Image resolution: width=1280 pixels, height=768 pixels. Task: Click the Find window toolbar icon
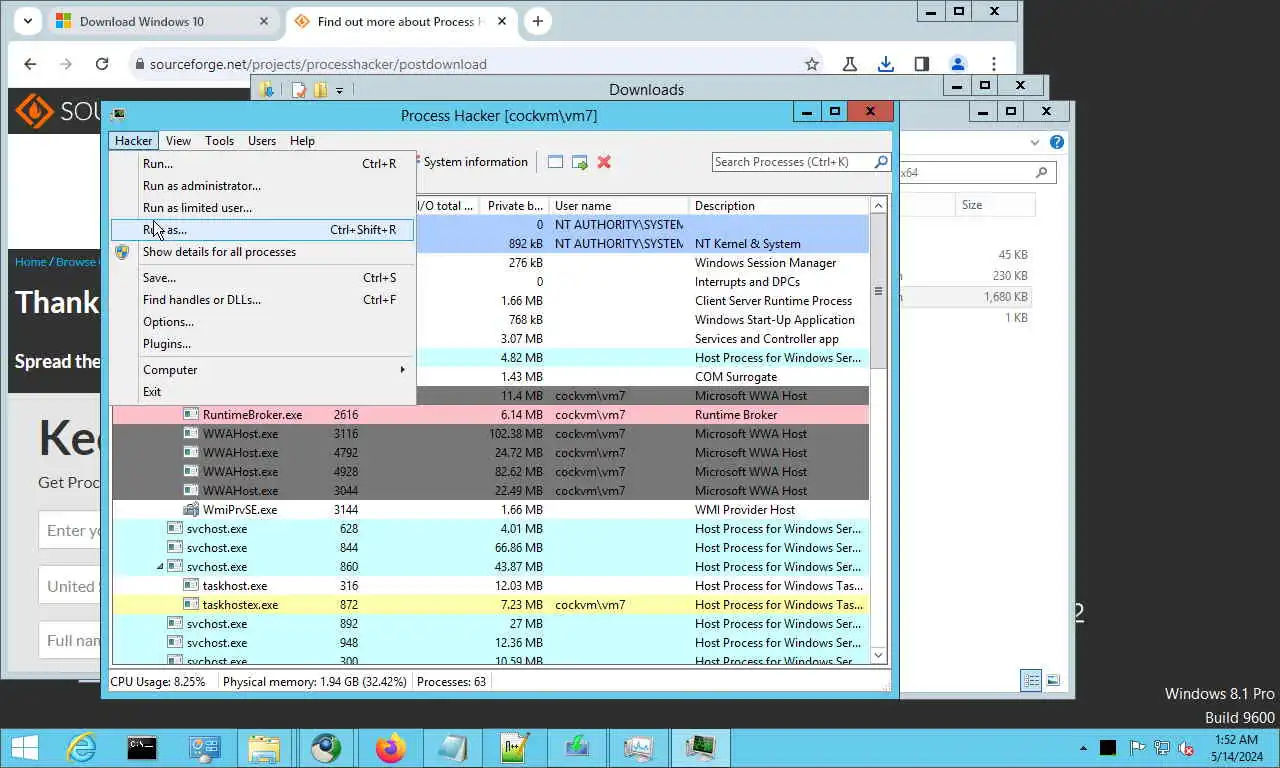point(555,162)
